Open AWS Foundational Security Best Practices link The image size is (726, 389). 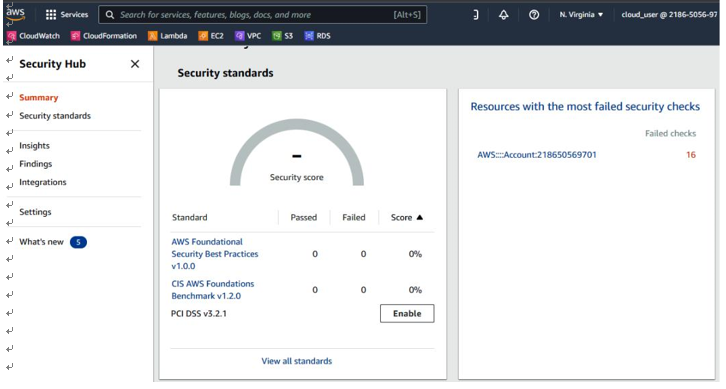point(215,254)
